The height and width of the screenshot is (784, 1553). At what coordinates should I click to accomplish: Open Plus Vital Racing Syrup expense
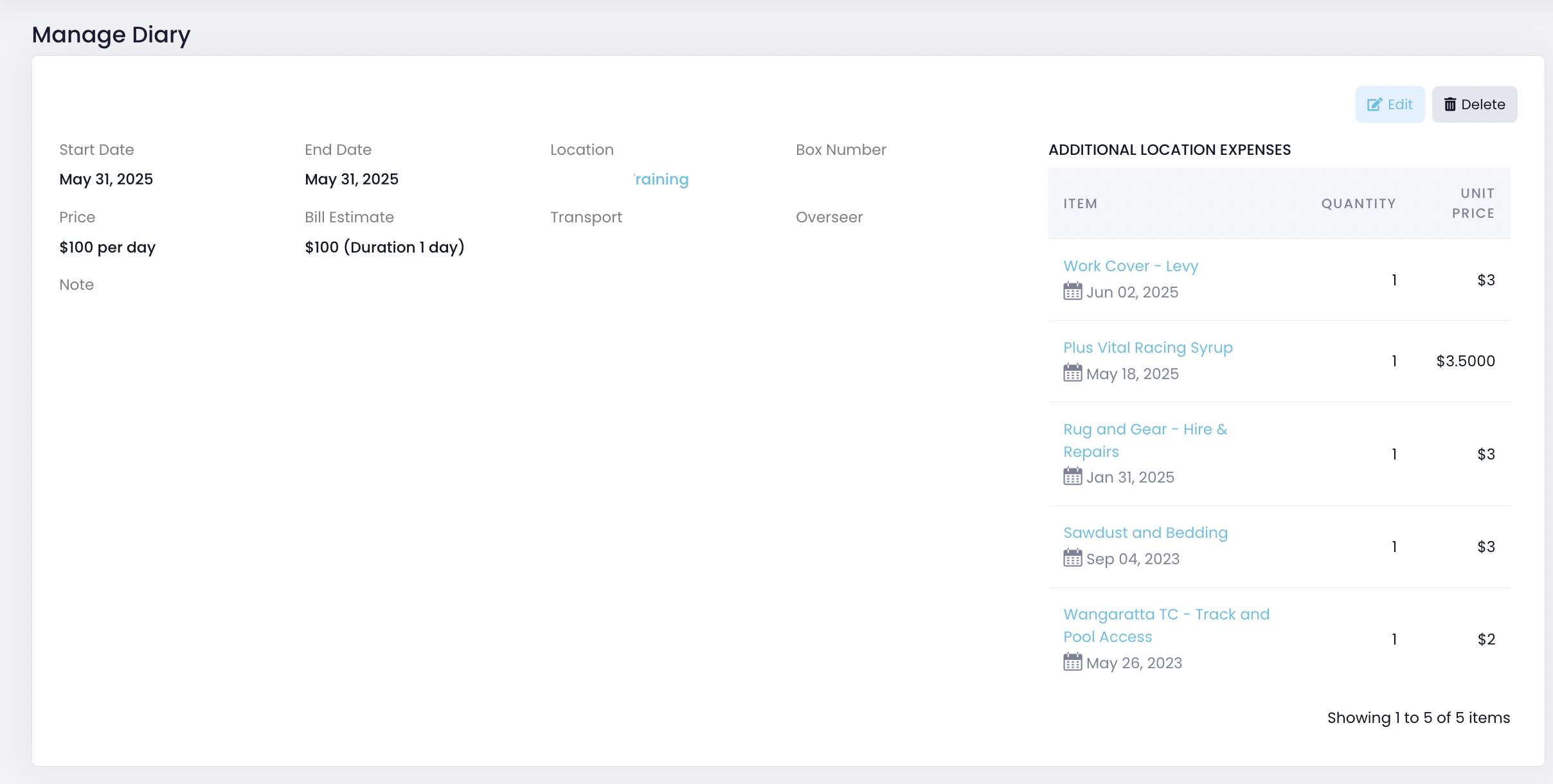pos(1147,348)
